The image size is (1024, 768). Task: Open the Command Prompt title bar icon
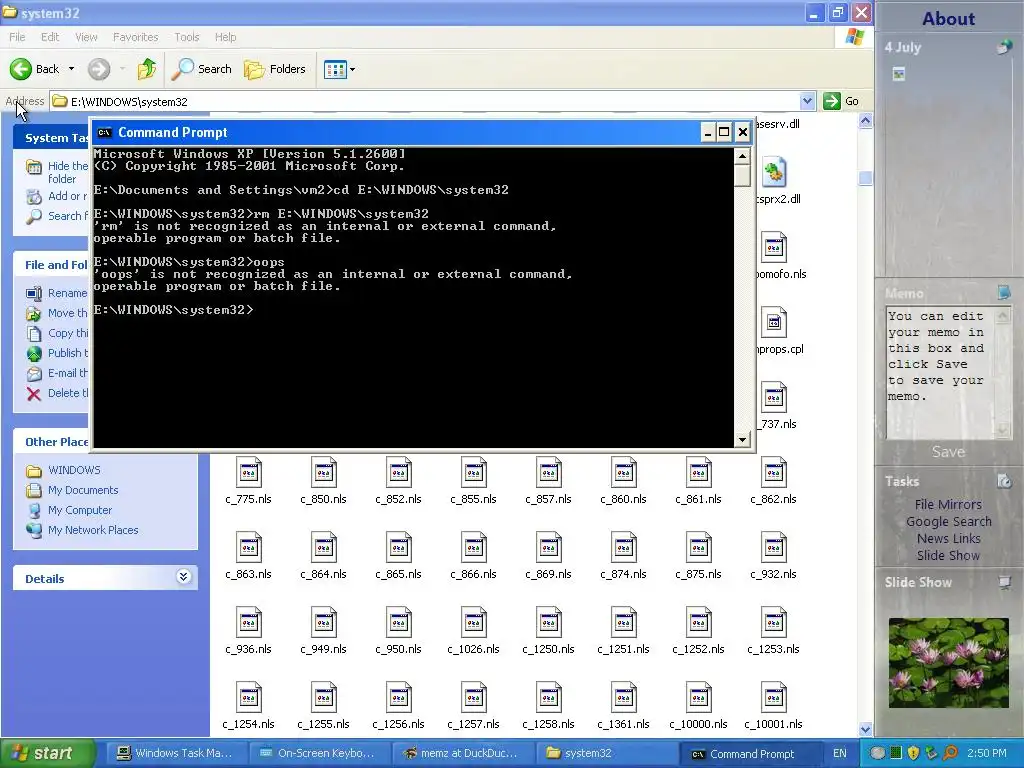104,133
